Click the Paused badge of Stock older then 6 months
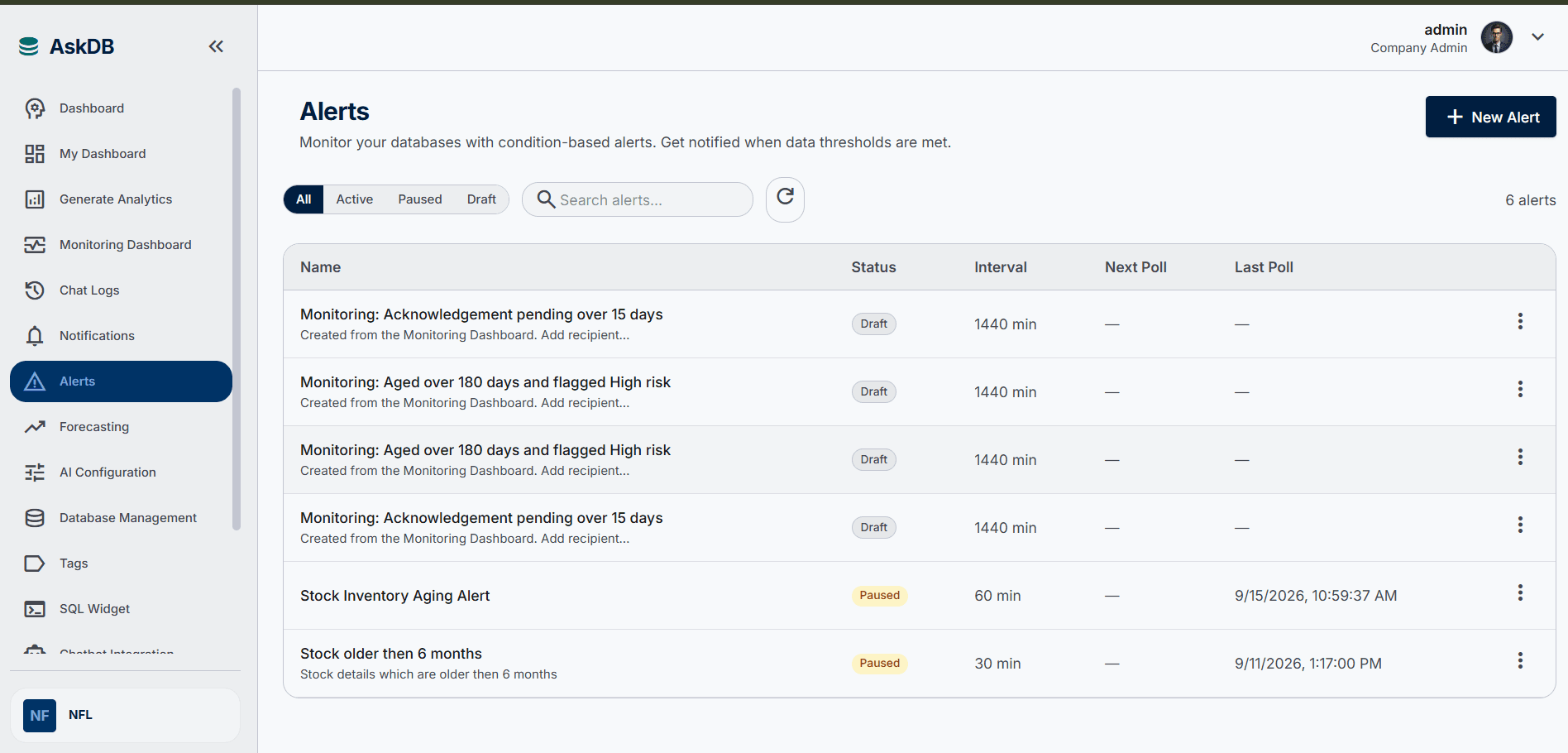Screen dimensions: 1568x753 pos(879,664)
